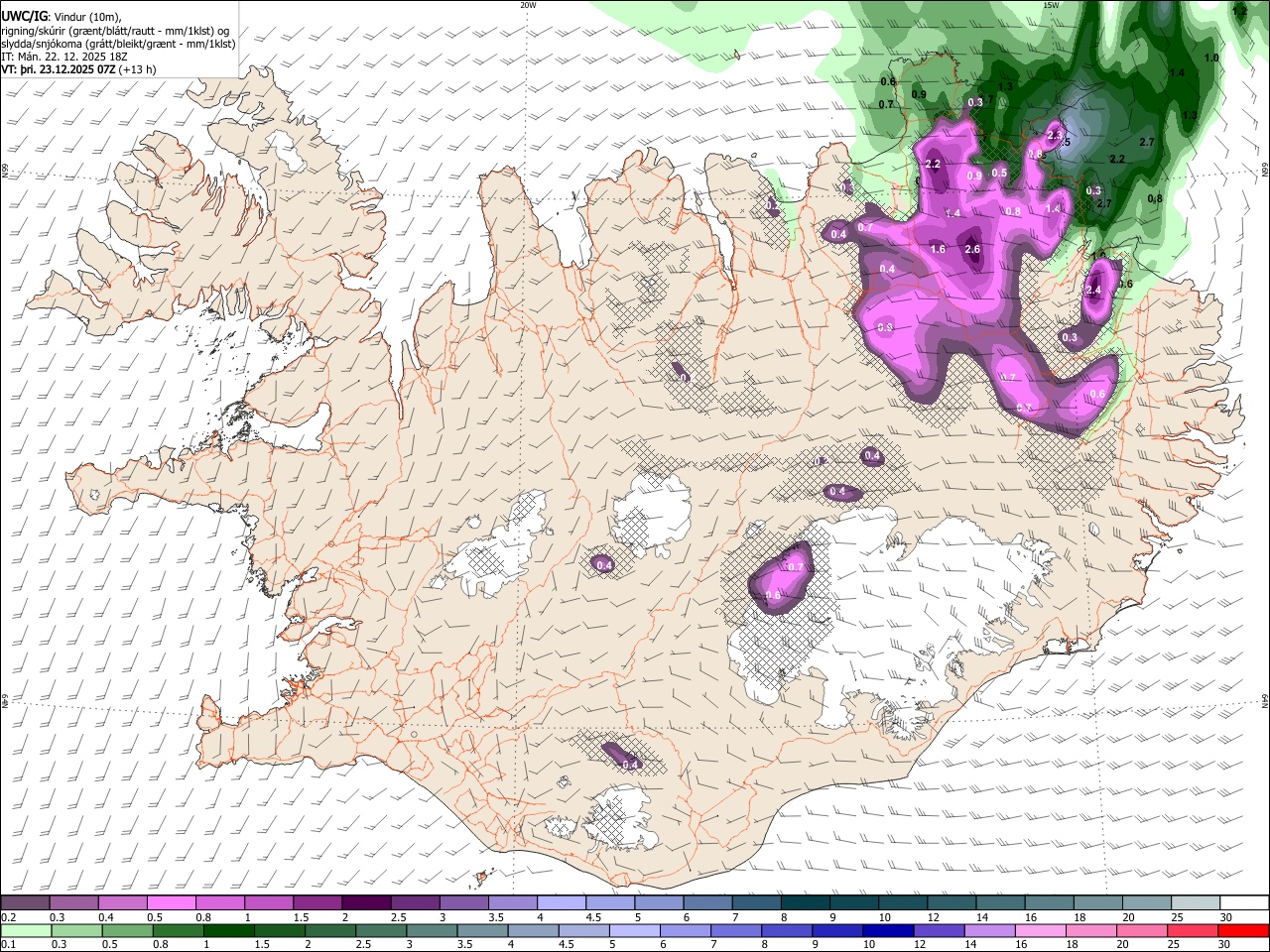Image resolution: width=1270 pixels, height=952 pixels.
Task: Click the initial time 'IT: Mán. 22. 12. 2025 18Z'
Action: point(64,57)
